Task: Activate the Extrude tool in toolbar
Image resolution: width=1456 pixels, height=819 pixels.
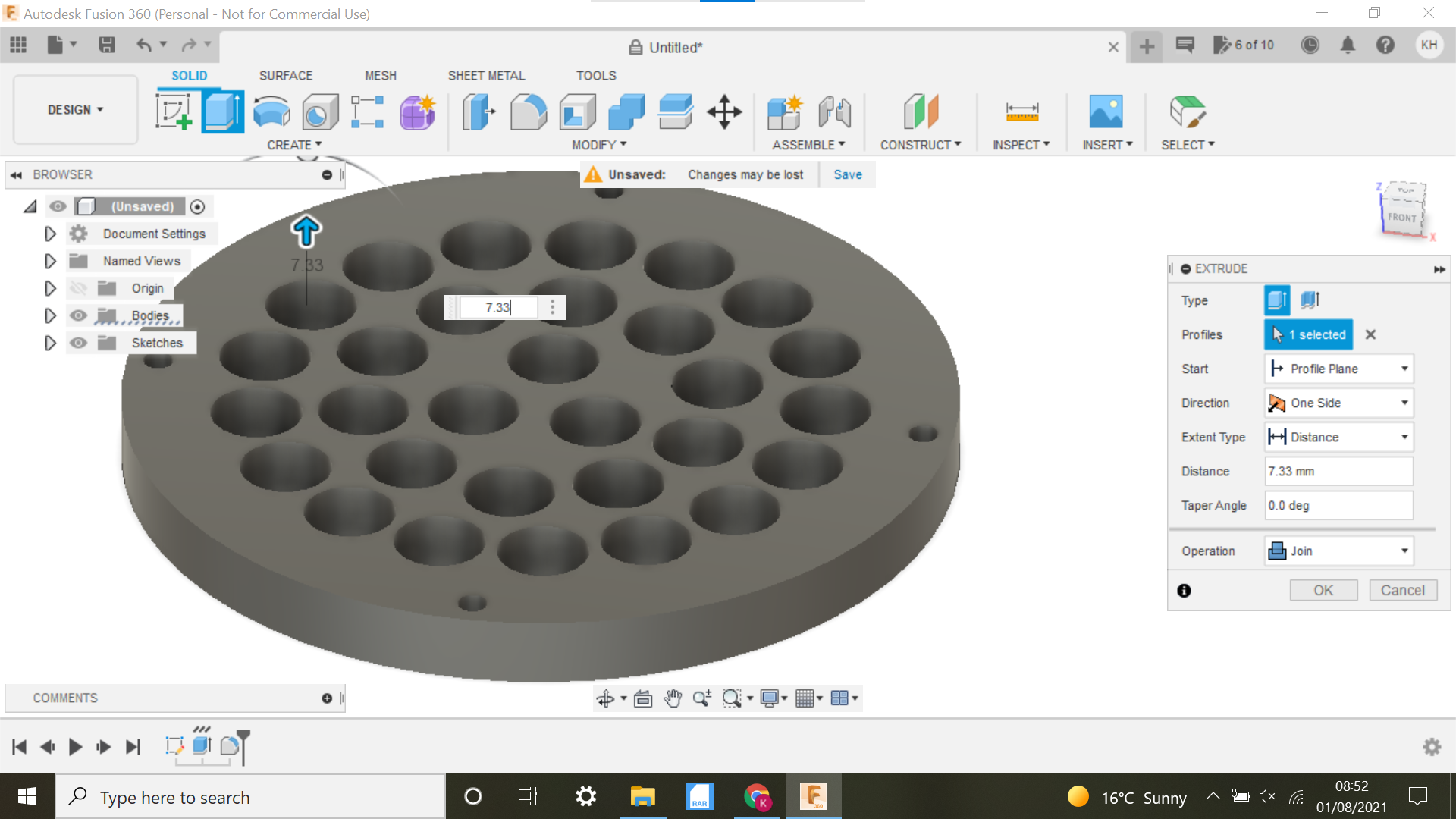Action: (223, 112)
